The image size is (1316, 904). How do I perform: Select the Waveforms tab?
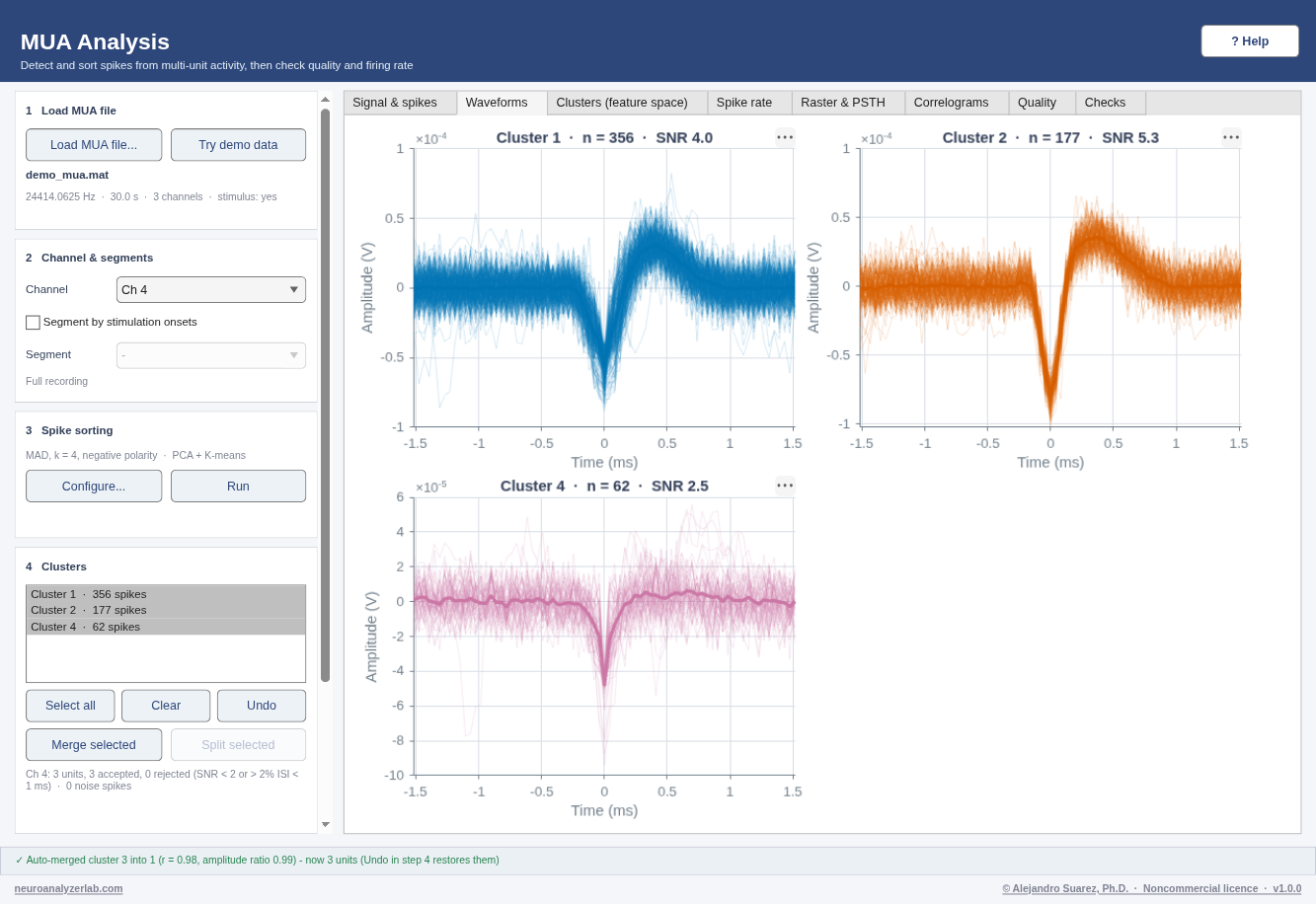(502, 103)
